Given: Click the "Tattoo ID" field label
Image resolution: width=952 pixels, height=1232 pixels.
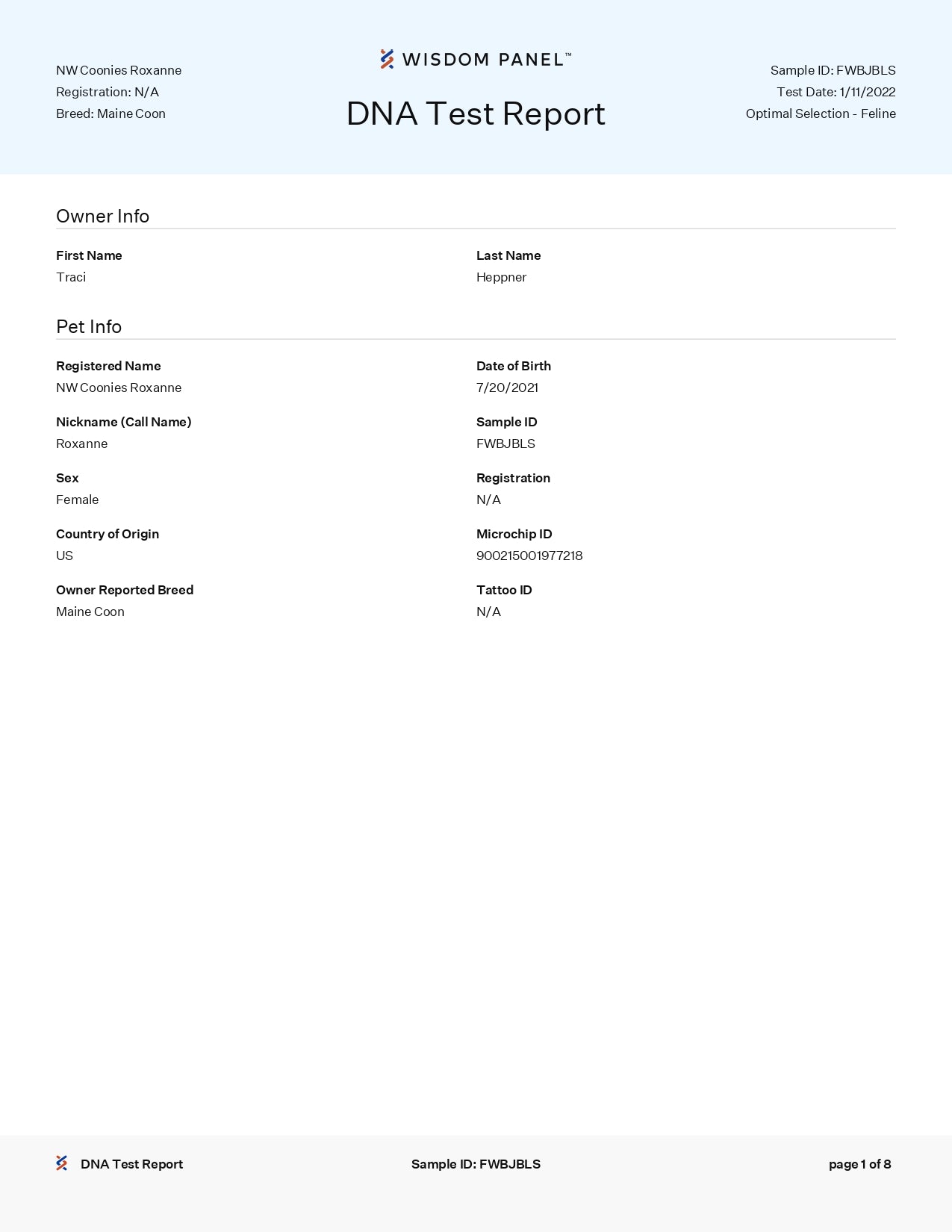Looking at the screenshot, I should 504,590.
